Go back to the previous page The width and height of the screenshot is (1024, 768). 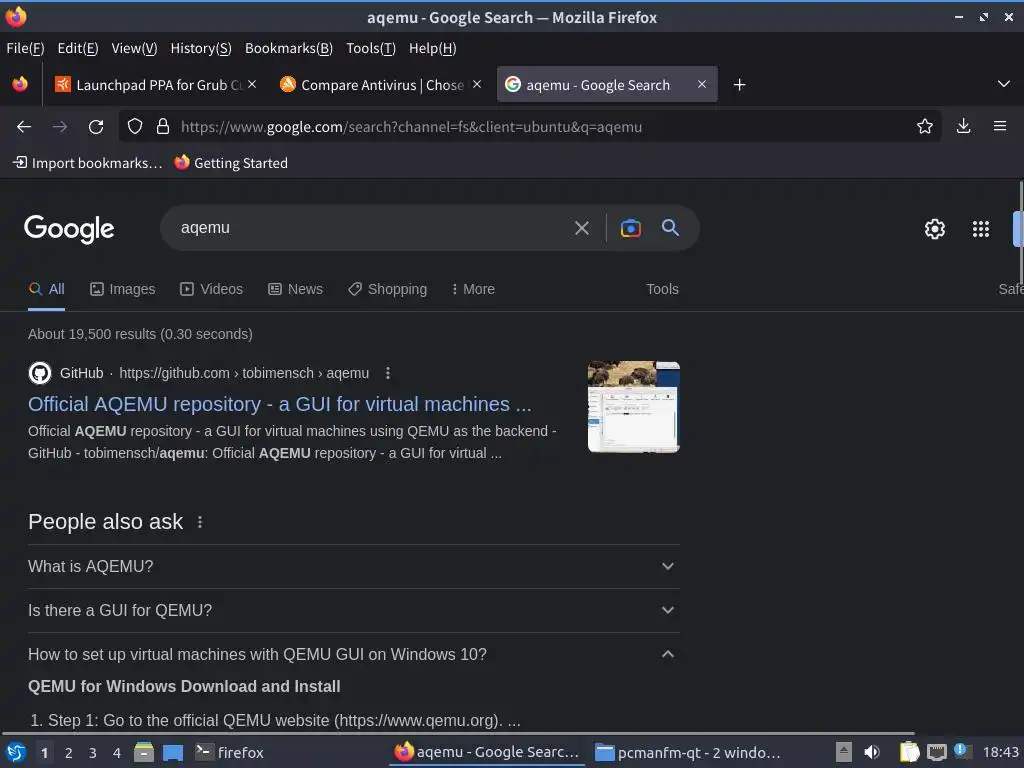[24, 127]
